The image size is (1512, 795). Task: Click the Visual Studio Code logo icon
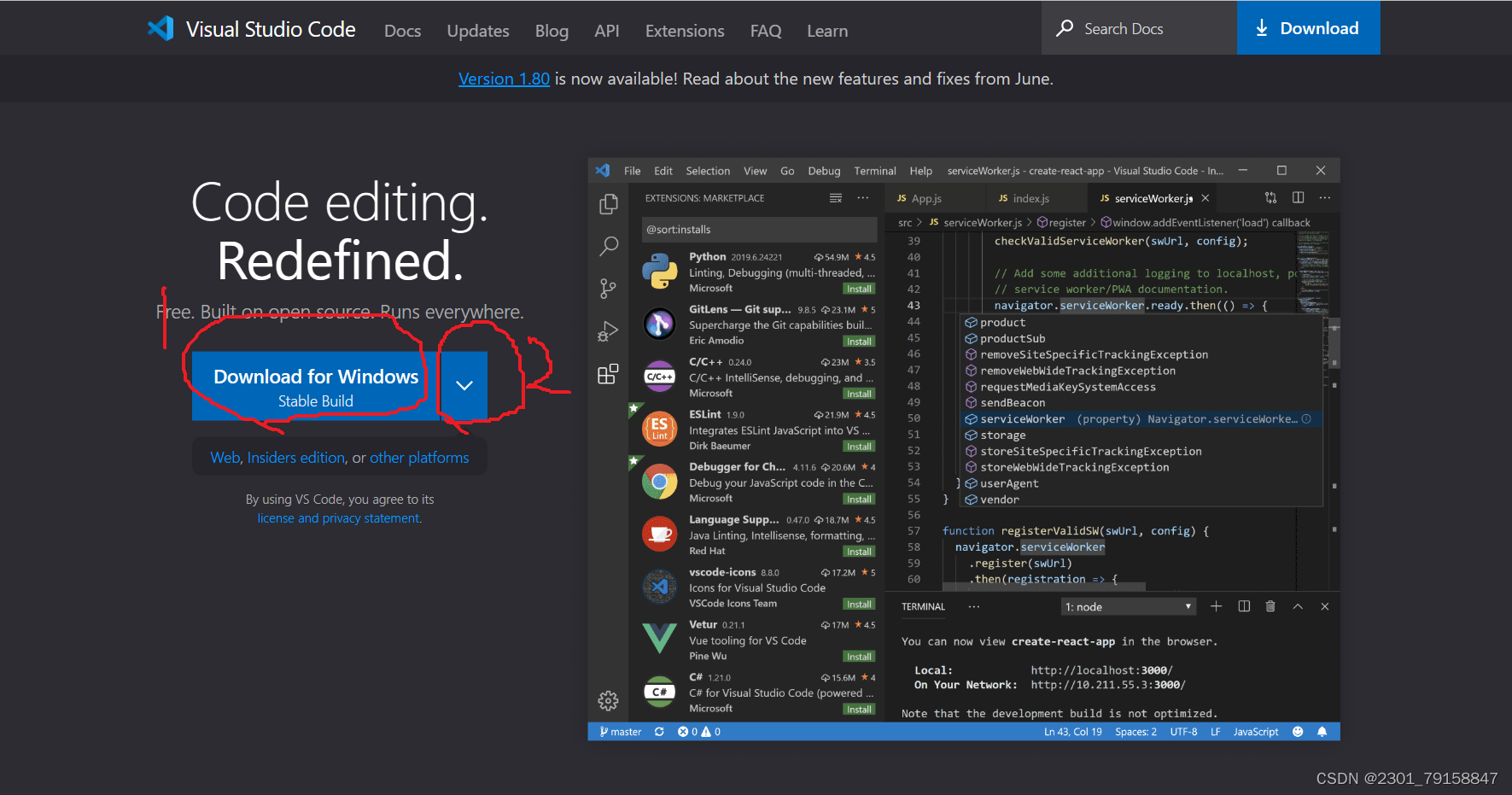161,29
